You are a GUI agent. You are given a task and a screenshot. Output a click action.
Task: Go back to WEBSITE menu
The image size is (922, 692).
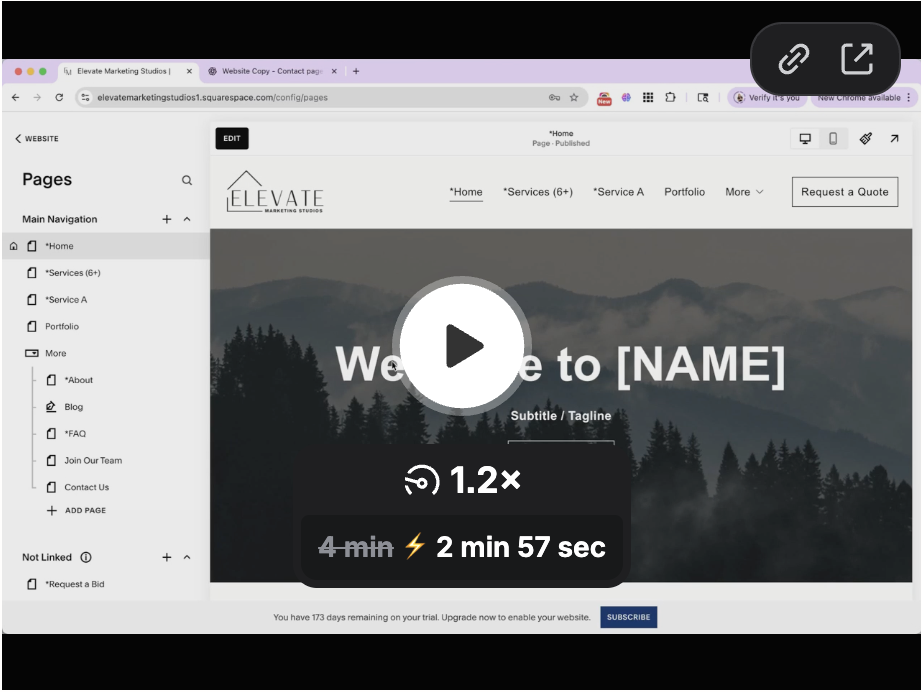click(x=36, y=139)
